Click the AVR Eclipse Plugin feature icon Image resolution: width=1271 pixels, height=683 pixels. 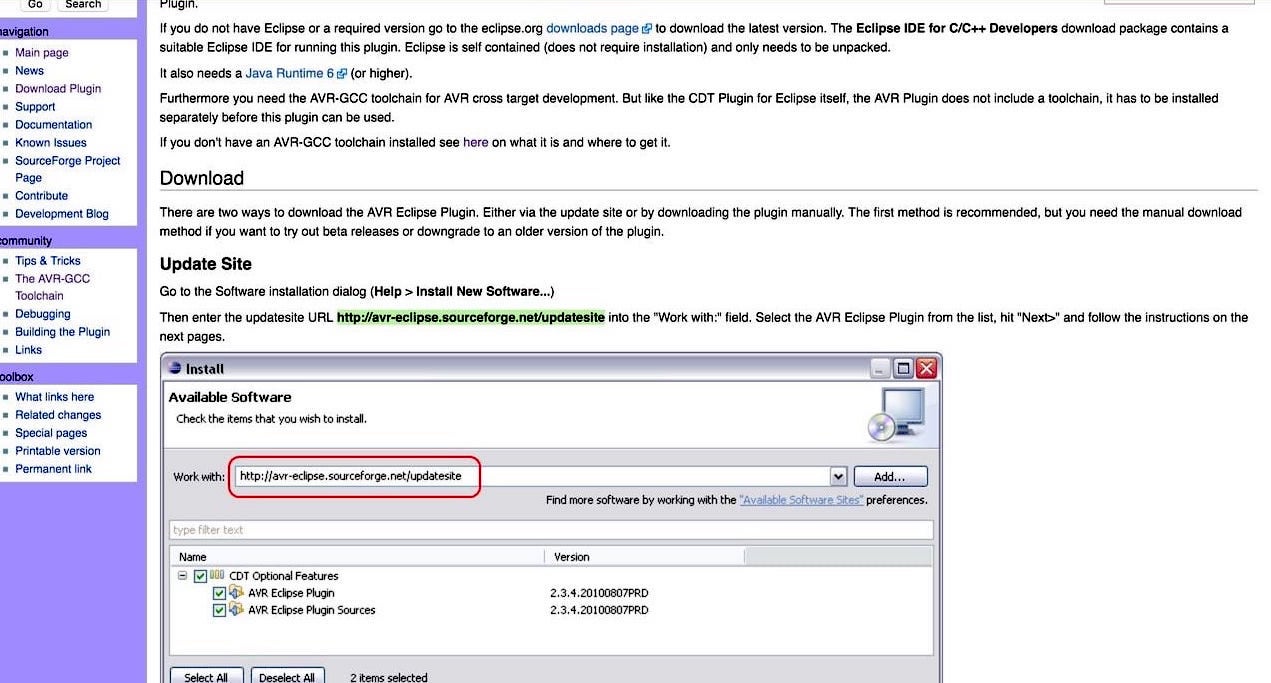pyautogui.click(x=236, y=593)
